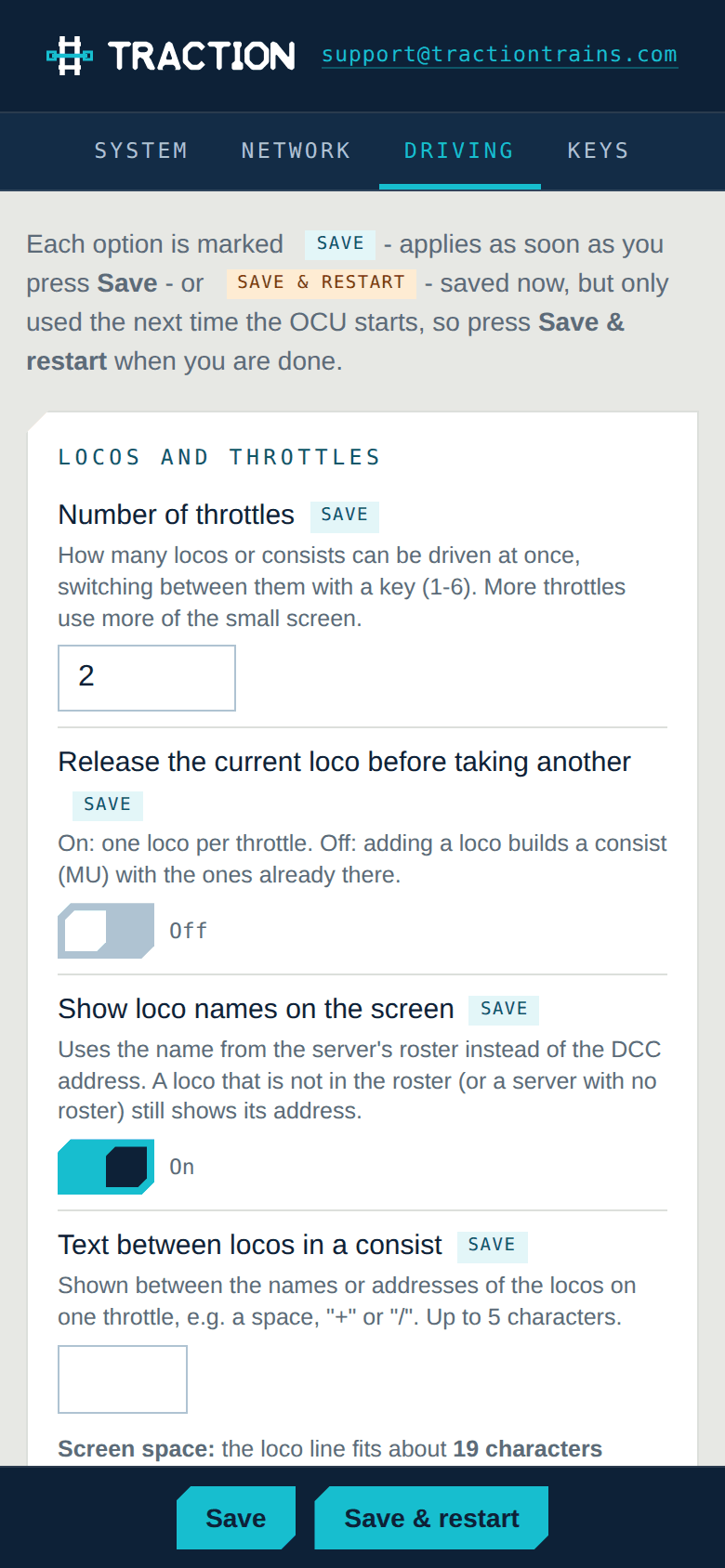Open the Network tab
Screen dimensions: 725x1568
297,150
